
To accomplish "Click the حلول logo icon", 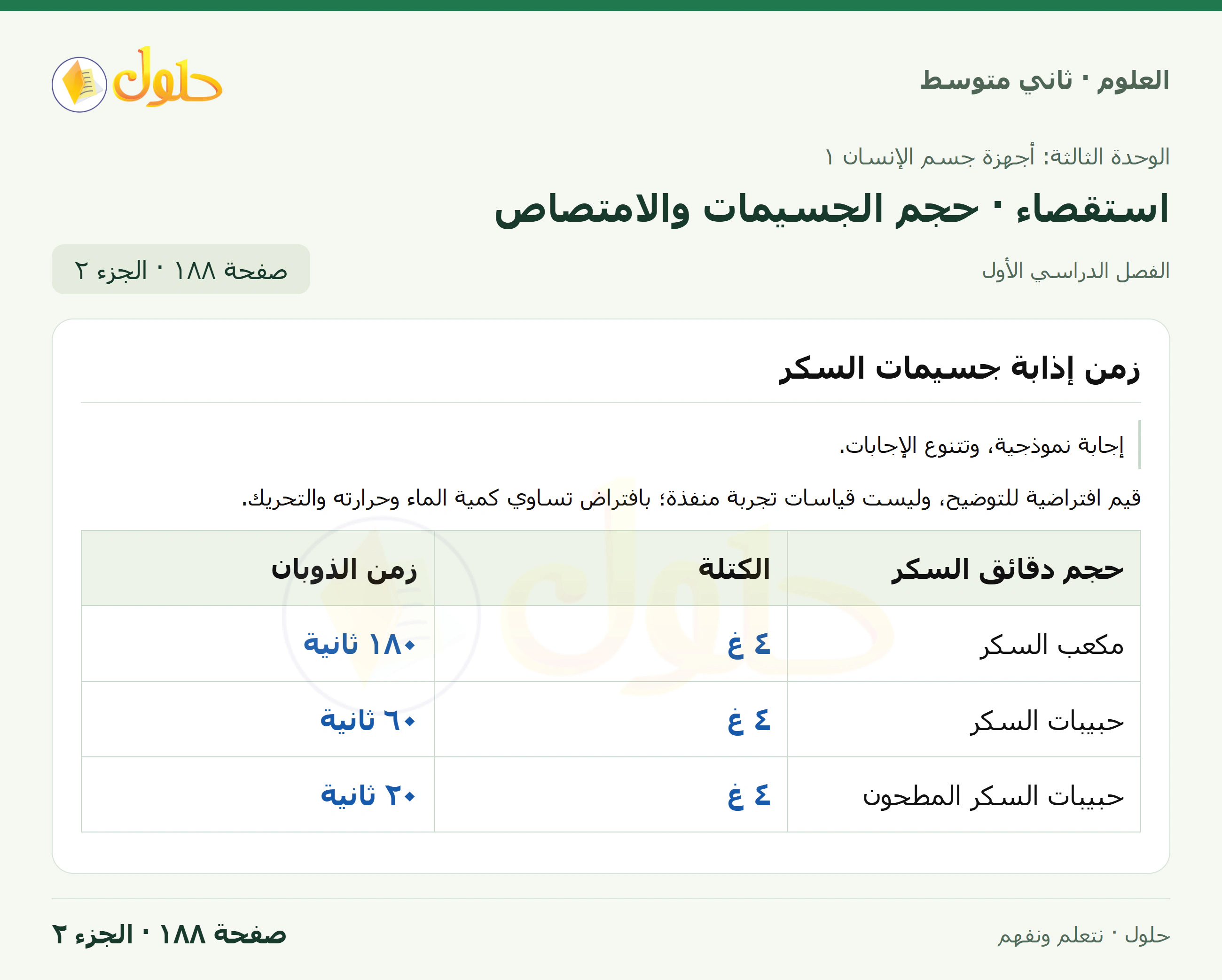I will (137, 79).
